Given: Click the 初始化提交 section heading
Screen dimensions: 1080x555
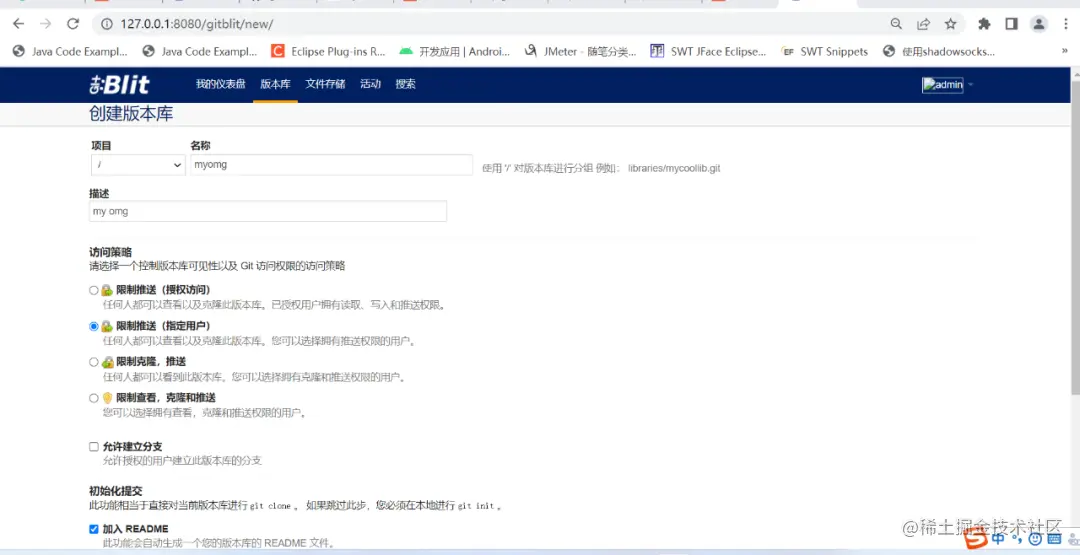Looking at the screenshot, I should [116, 491].
